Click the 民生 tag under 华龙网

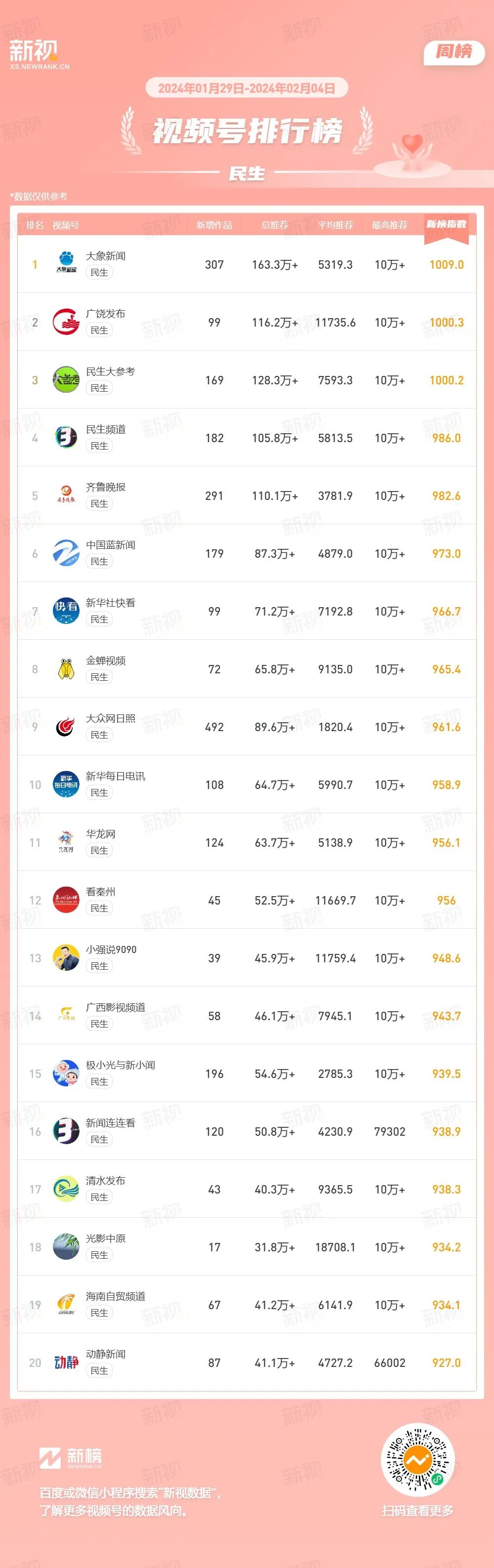point(99,850)
